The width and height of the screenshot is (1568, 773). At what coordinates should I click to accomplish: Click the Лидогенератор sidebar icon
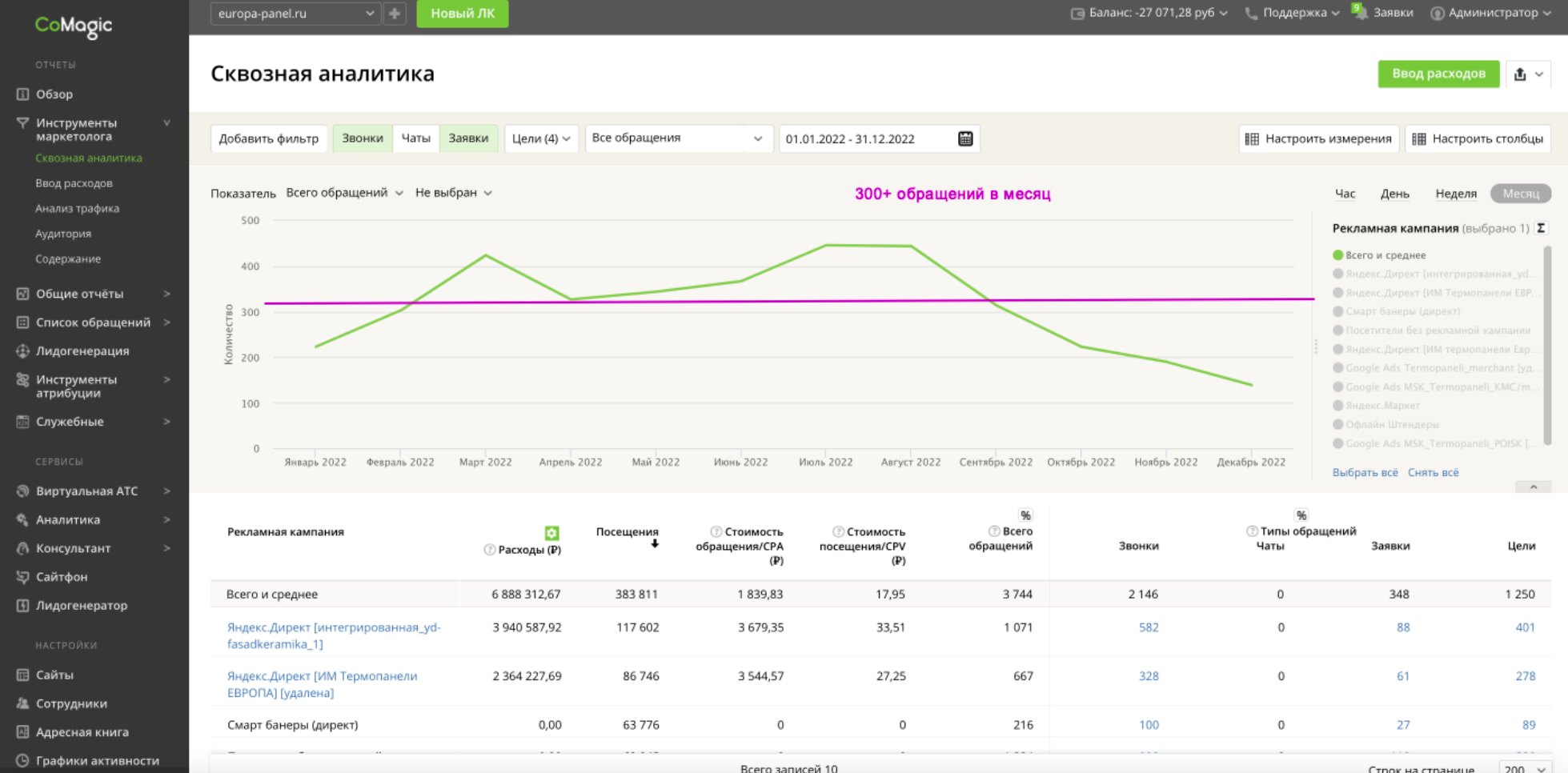(22, 606)
